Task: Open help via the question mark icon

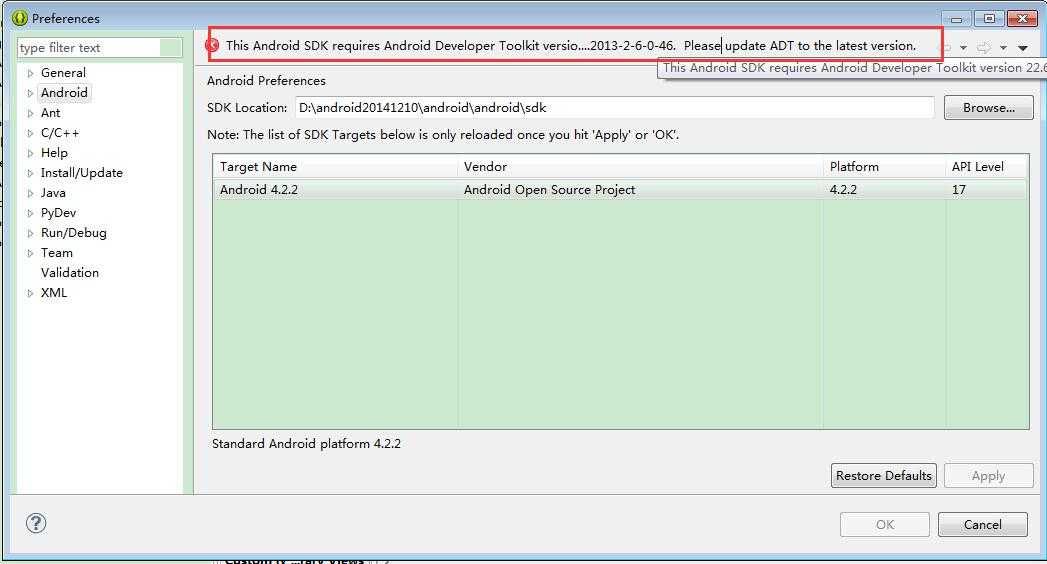Action: (x=36, y=523)
